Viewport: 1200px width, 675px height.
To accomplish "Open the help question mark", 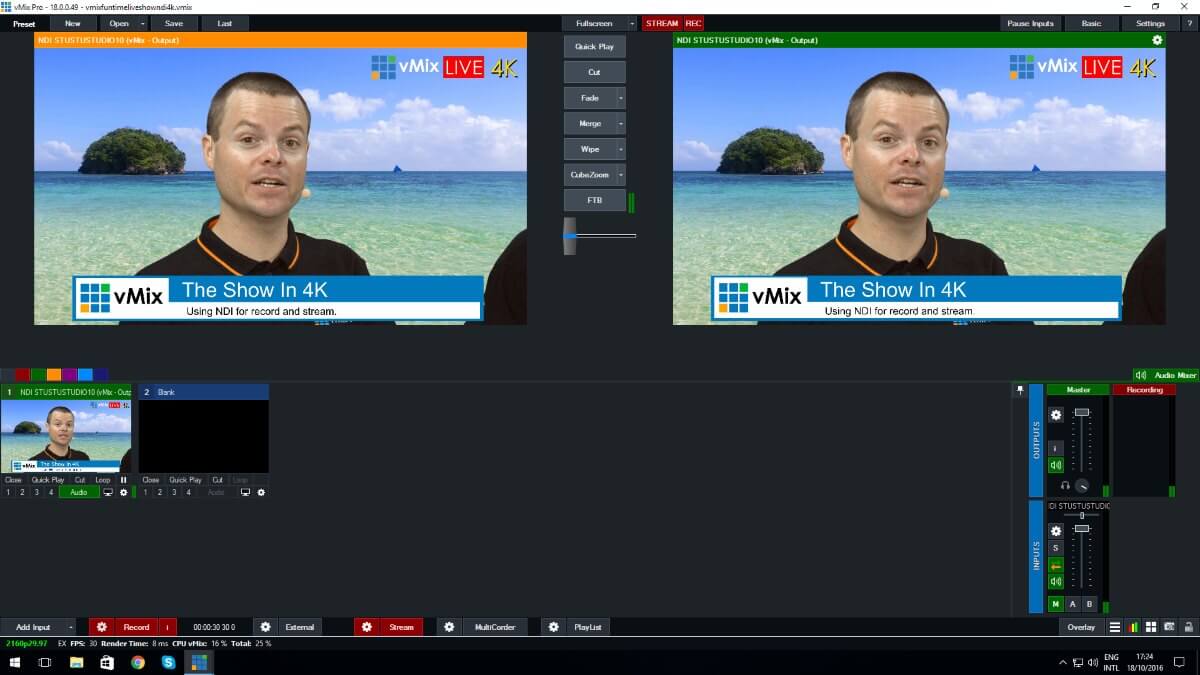I will (1188, 23).
